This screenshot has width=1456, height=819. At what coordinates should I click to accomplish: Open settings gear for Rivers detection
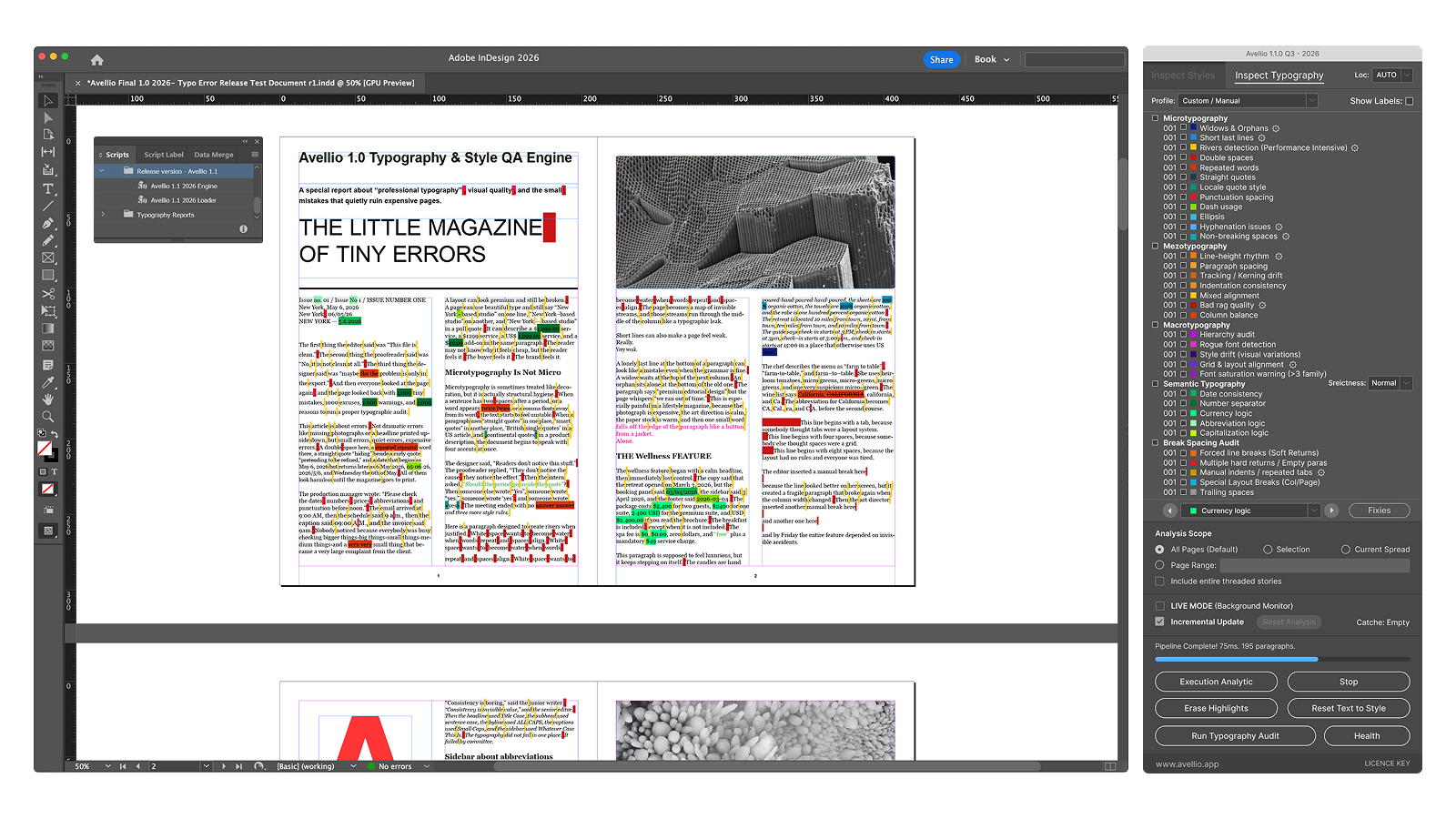[x=1355, y=147]
